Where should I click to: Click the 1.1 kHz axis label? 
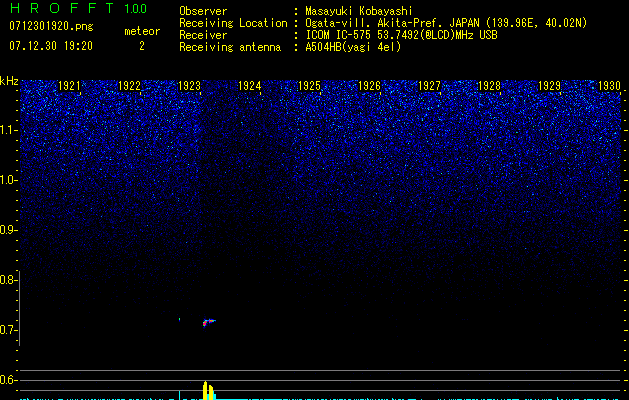[8, 130]
